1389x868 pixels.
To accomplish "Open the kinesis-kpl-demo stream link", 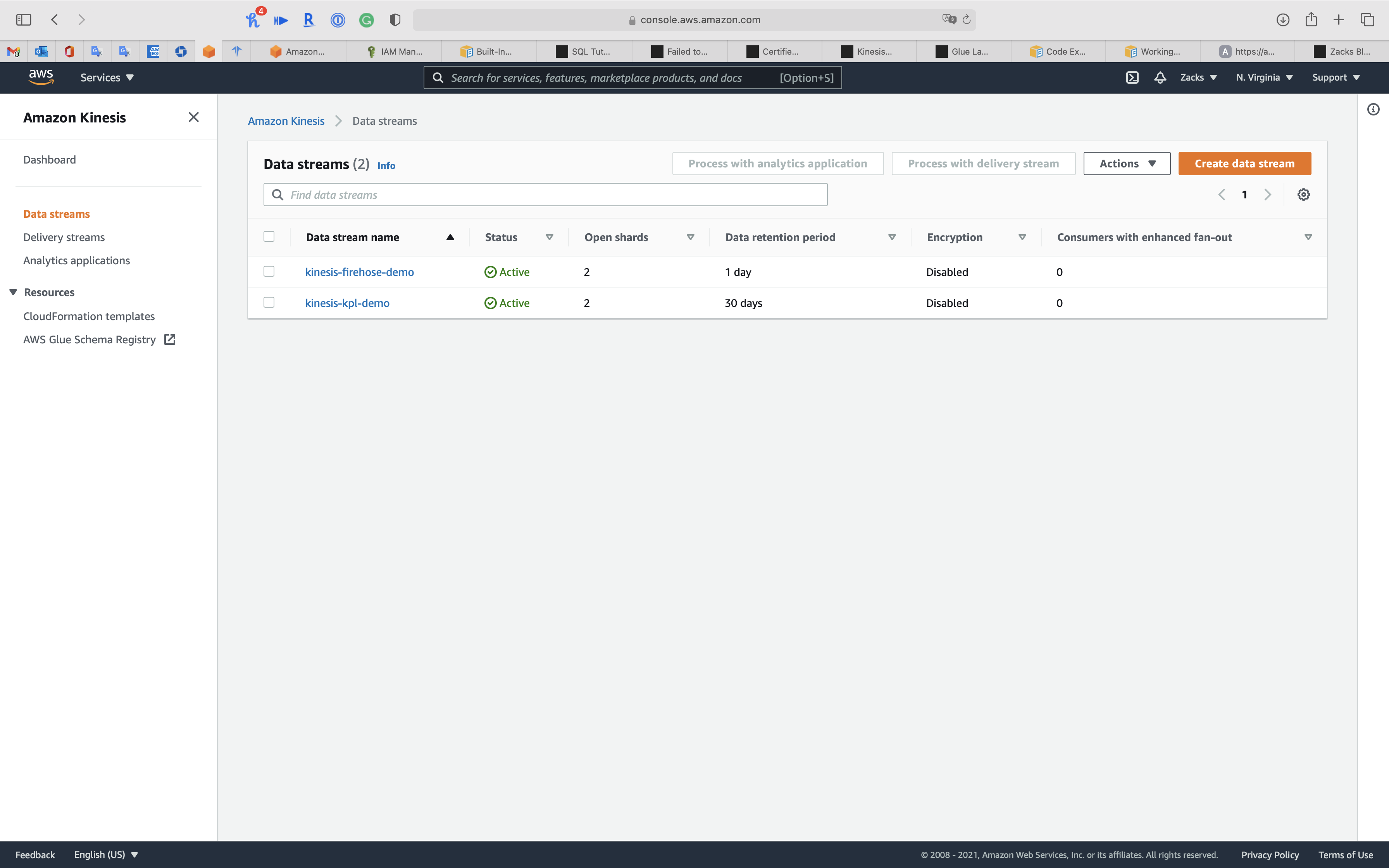I will (347, 303).
